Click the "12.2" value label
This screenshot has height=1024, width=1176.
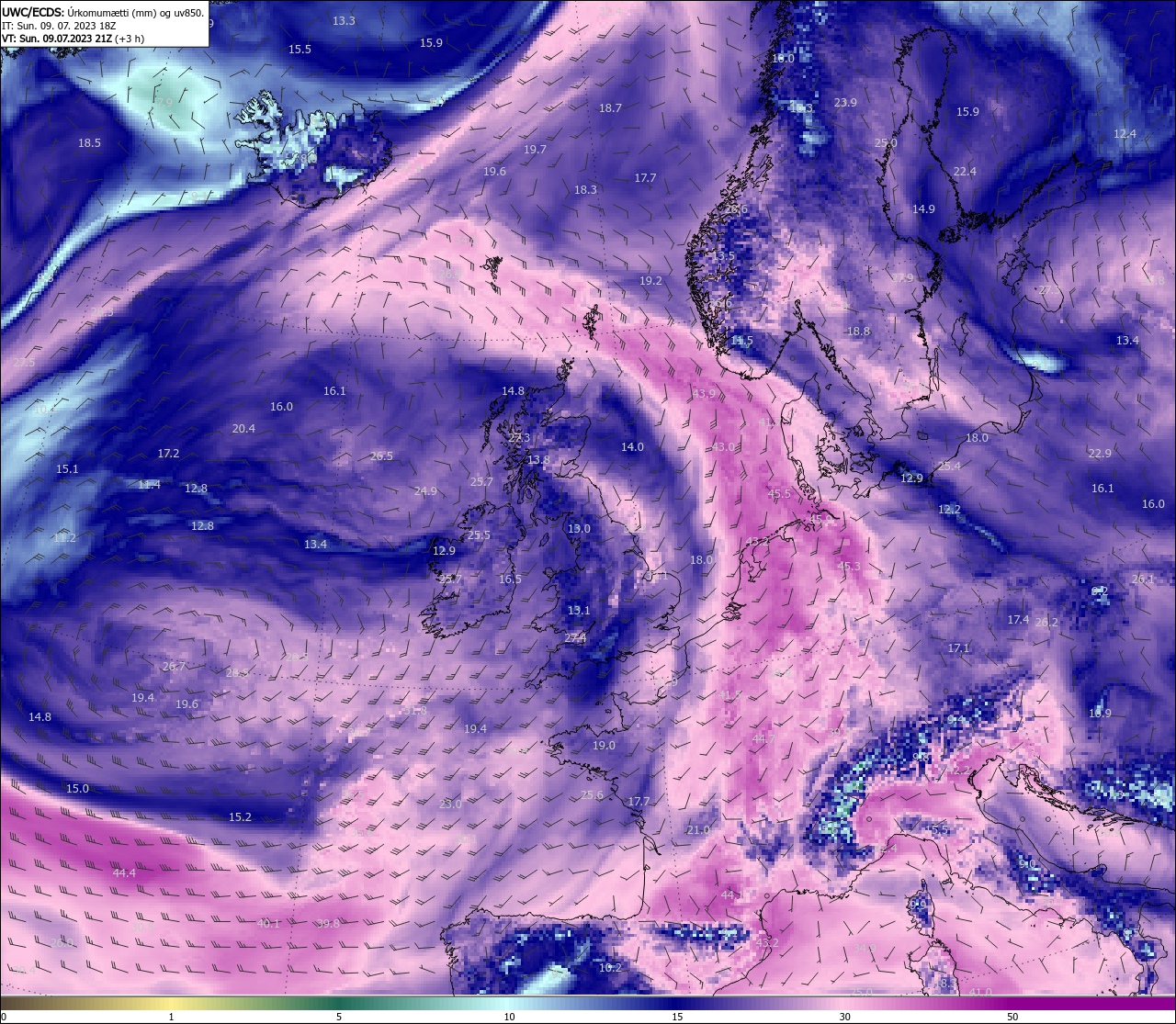pyautogui.click(x=949, y=509)
